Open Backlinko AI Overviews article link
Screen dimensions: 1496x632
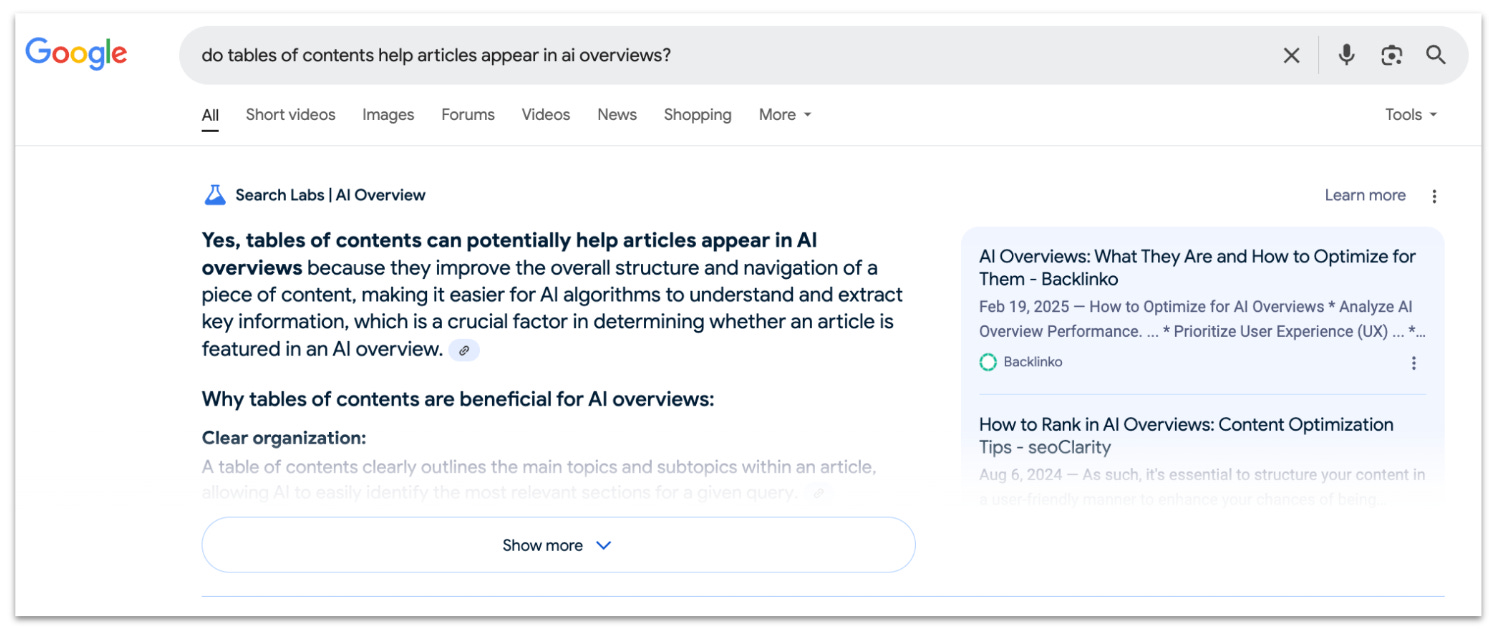(x=1197, y=268)
